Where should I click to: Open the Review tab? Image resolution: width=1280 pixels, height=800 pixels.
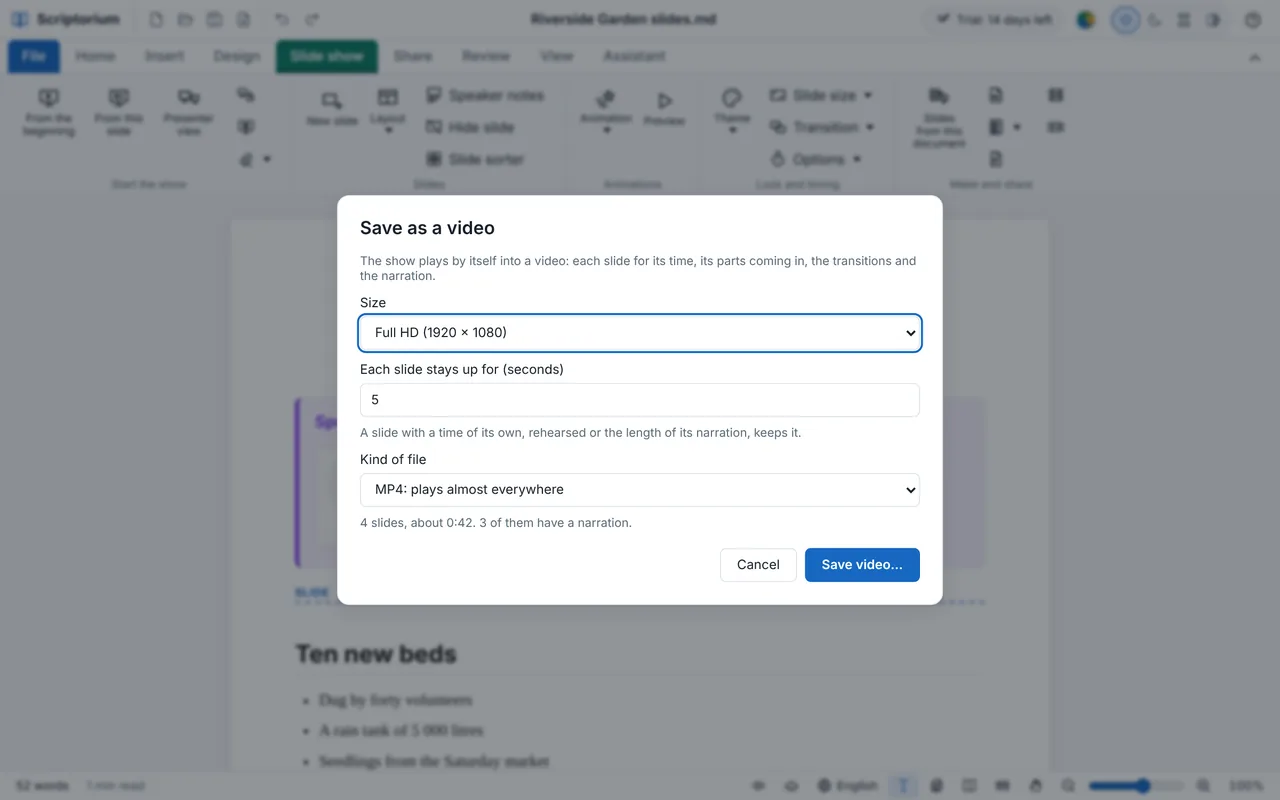pos(486,56)
